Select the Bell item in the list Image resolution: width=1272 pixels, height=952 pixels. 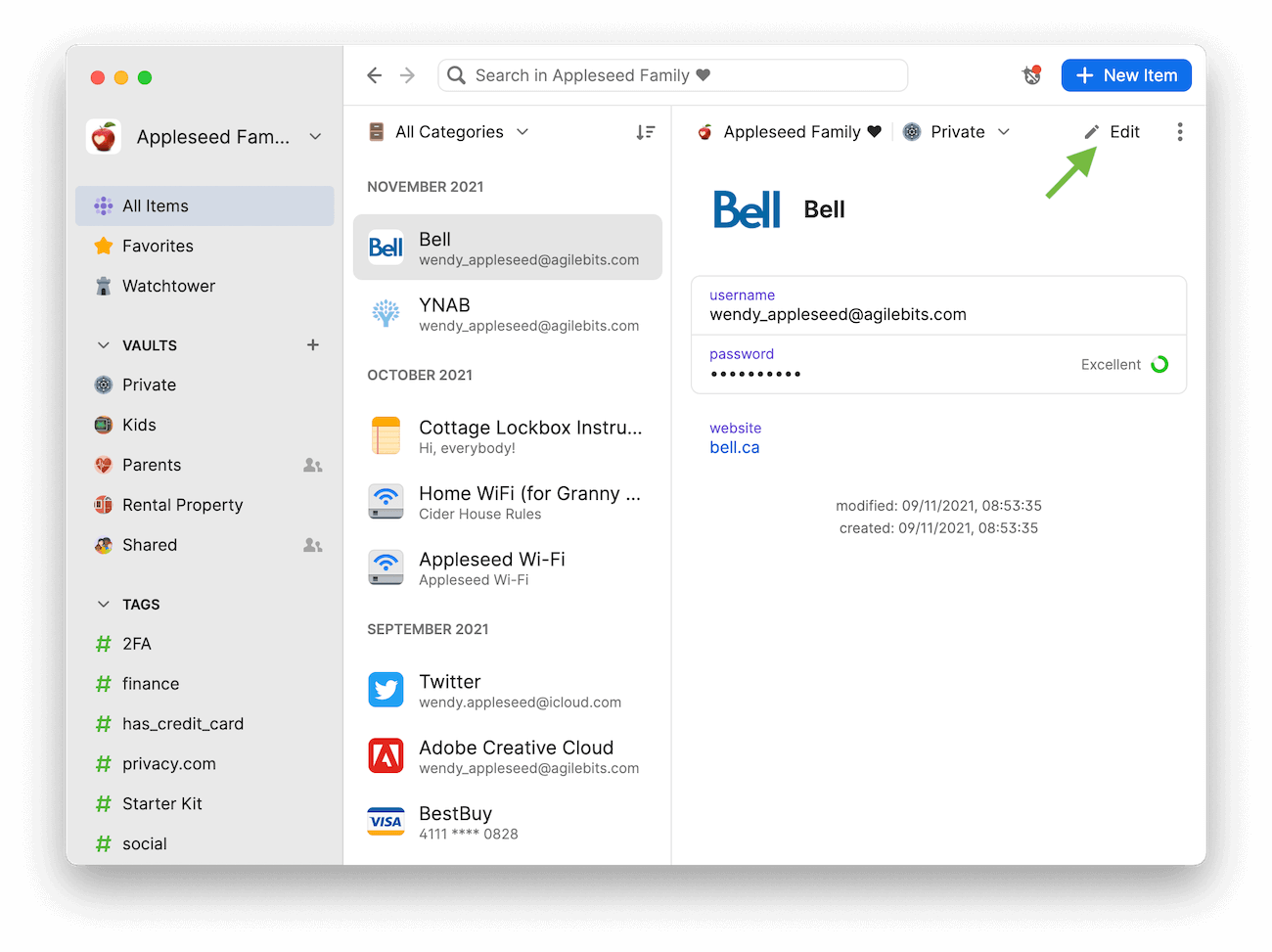click(508, 248)
